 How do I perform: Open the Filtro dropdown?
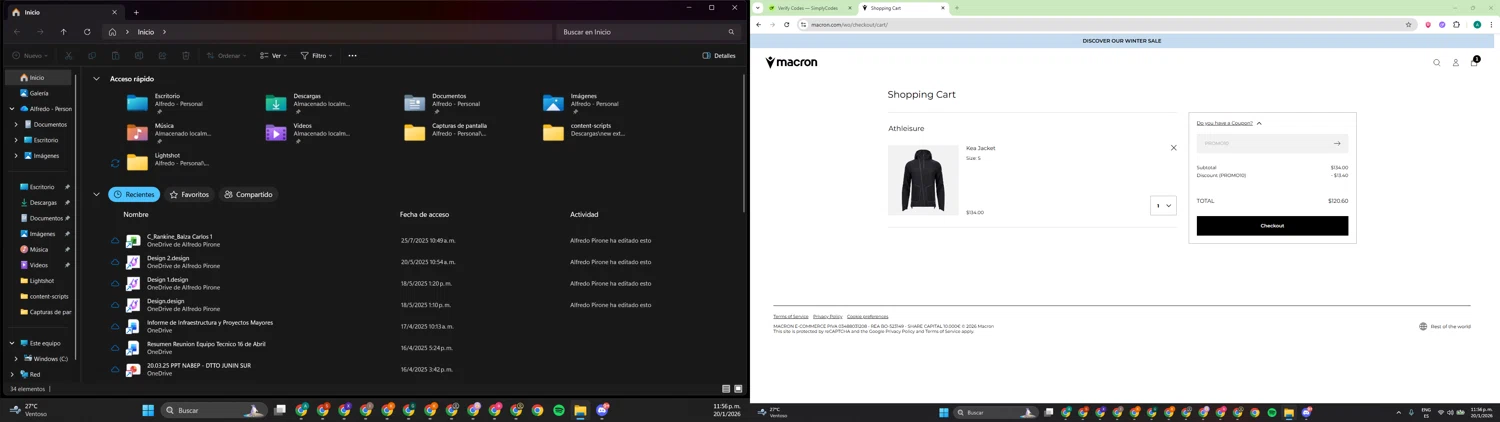(x=317, y=56)
